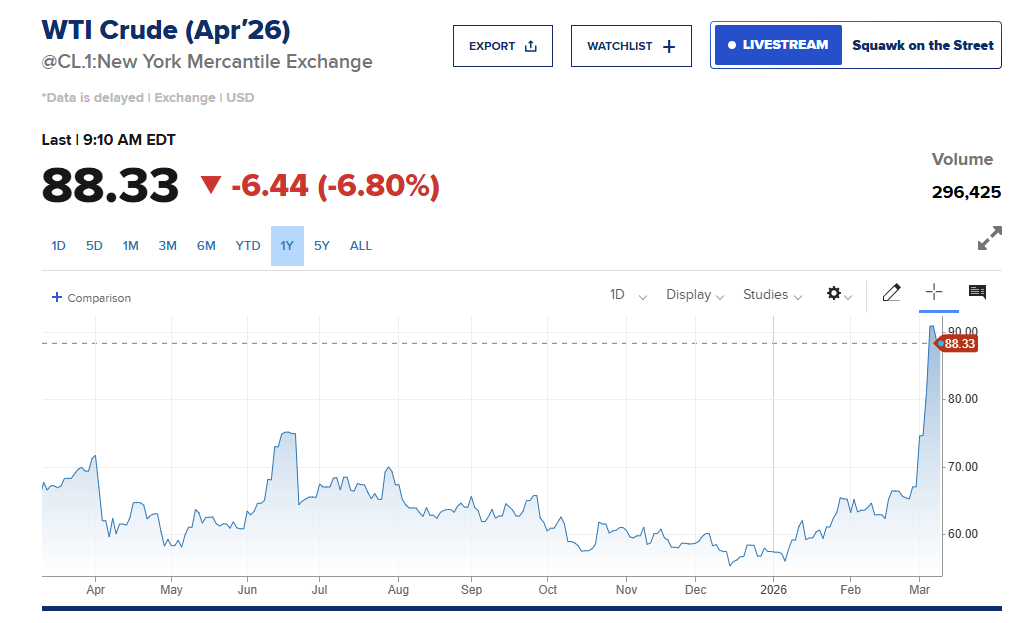1014x623 pixels.
Task: Click the 88.33 price marker on axis
Action: (x=958, y=344)
